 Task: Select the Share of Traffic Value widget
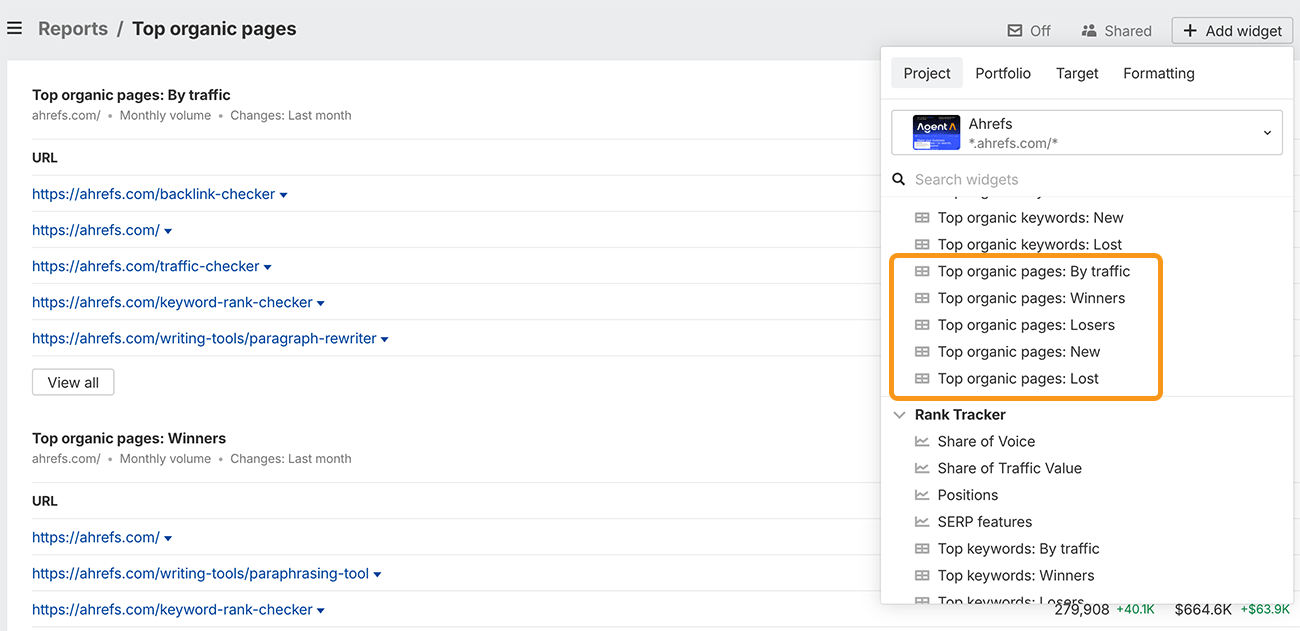pos(1010,469)
